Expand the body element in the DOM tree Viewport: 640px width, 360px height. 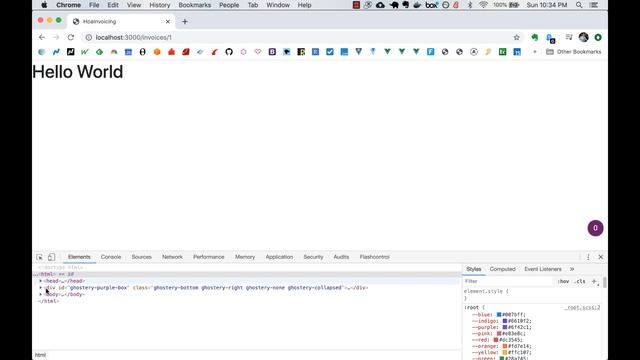40,294
